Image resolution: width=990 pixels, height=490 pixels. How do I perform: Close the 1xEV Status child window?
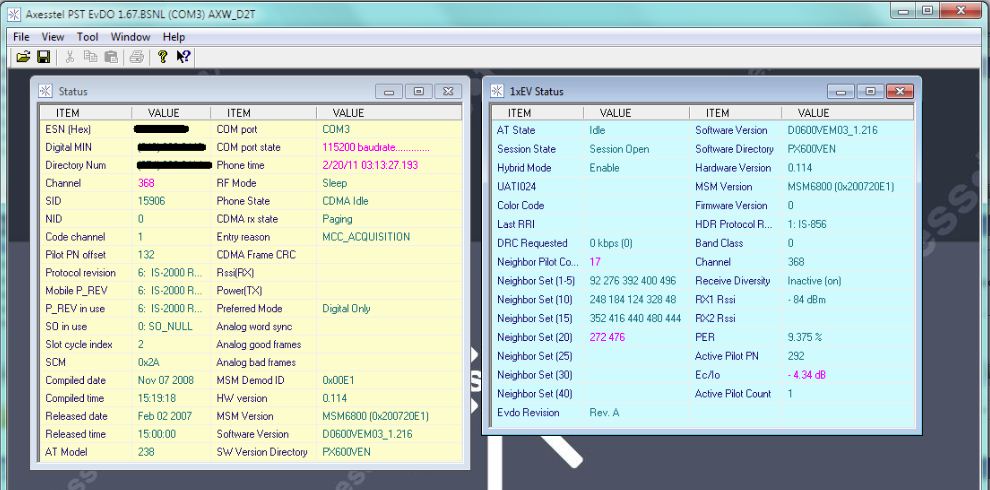(x=899, y=92)
